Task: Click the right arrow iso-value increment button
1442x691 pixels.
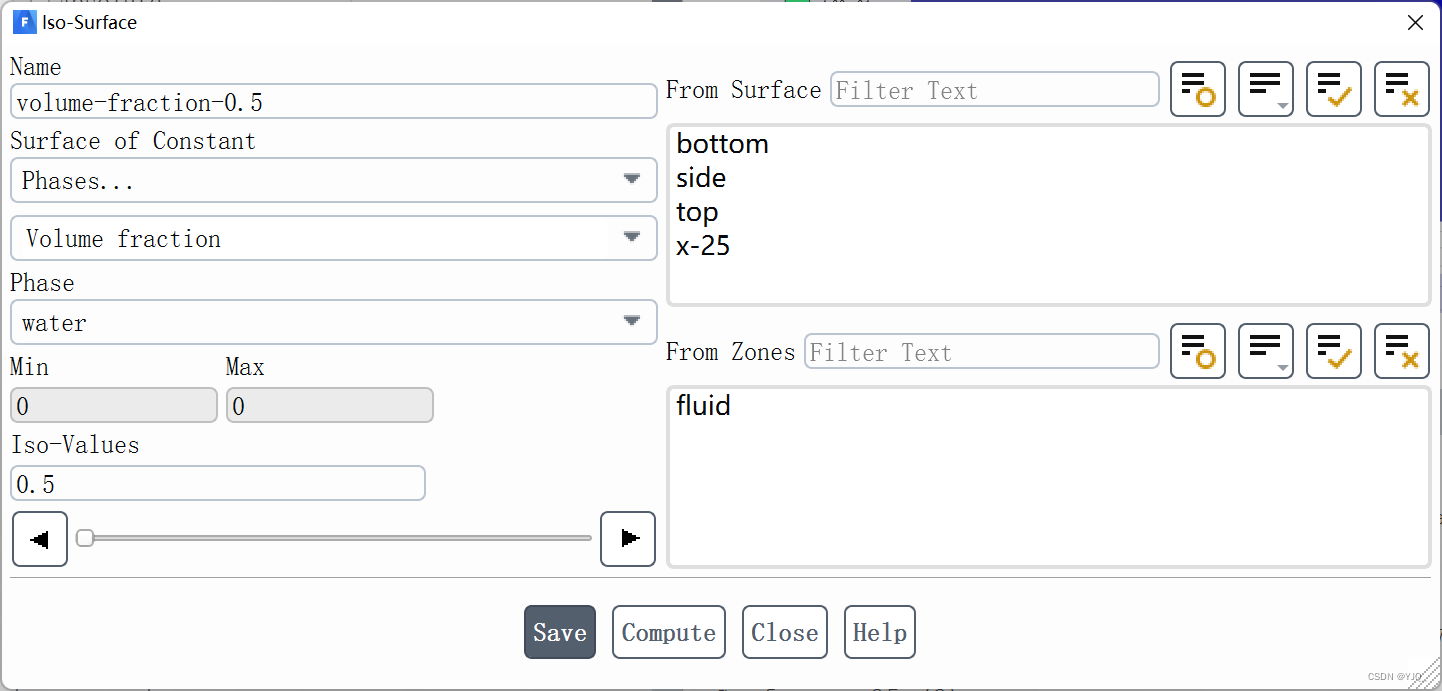Action: pos(628,539)
